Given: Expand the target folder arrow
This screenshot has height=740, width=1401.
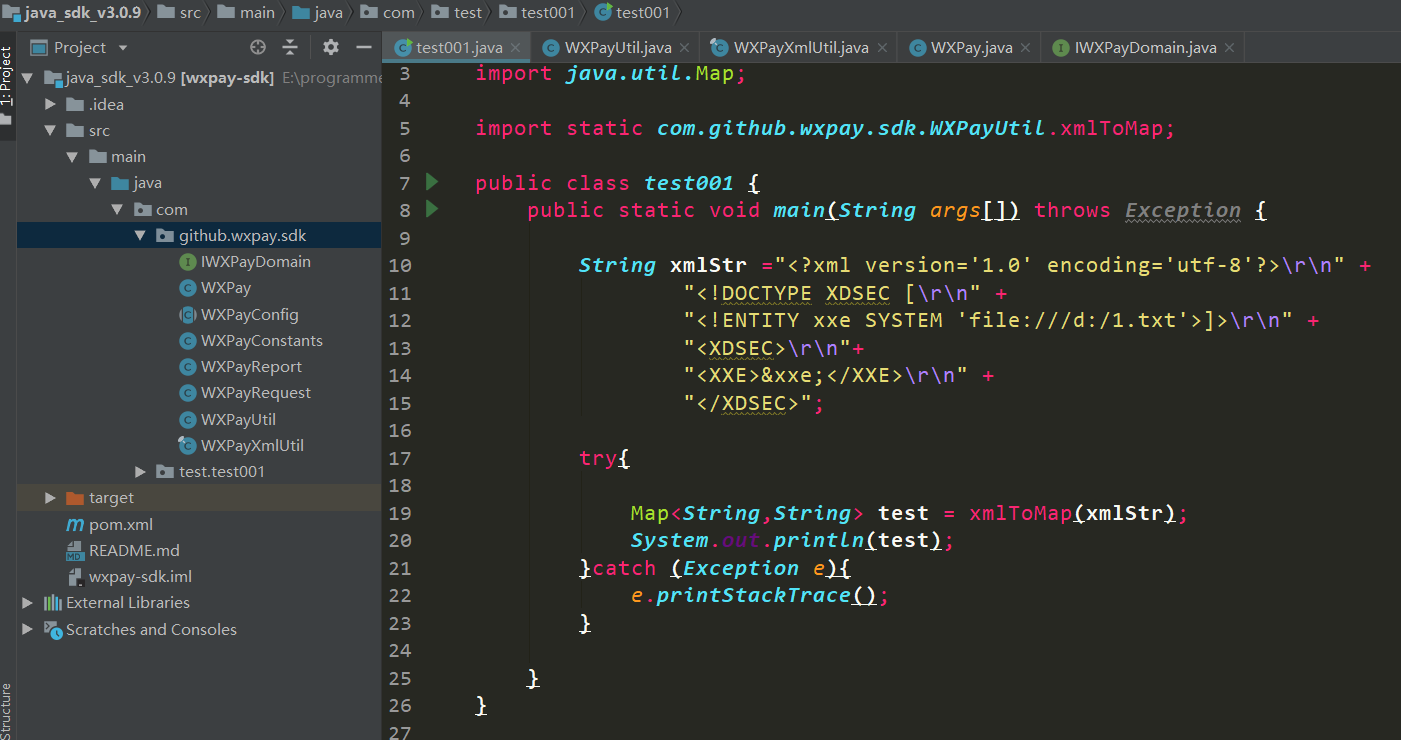Looking at the screenshot, I should point(51,498).
